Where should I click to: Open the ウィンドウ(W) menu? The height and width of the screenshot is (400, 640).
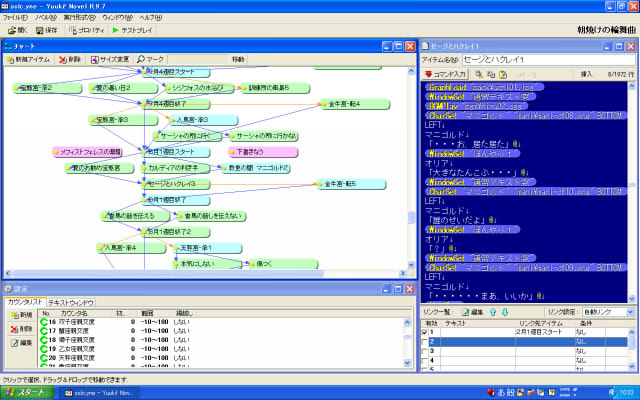(x=117, y=18)
